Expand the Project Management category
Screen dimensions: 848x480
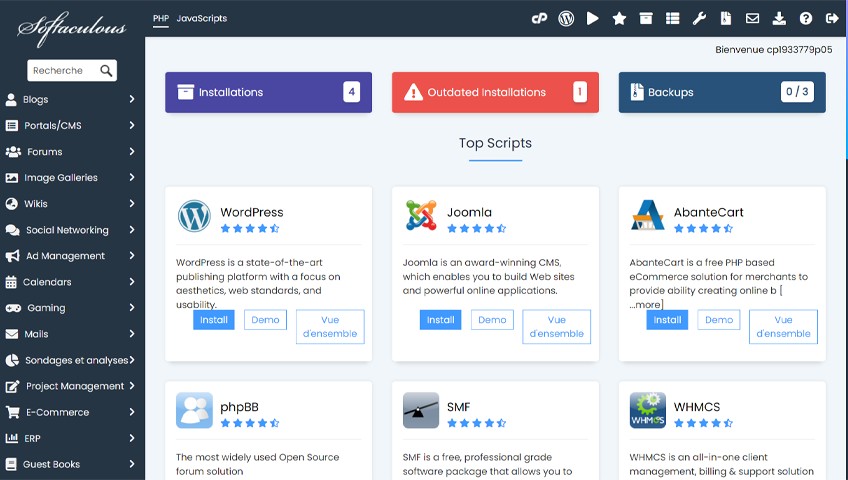tap(70, 386)
